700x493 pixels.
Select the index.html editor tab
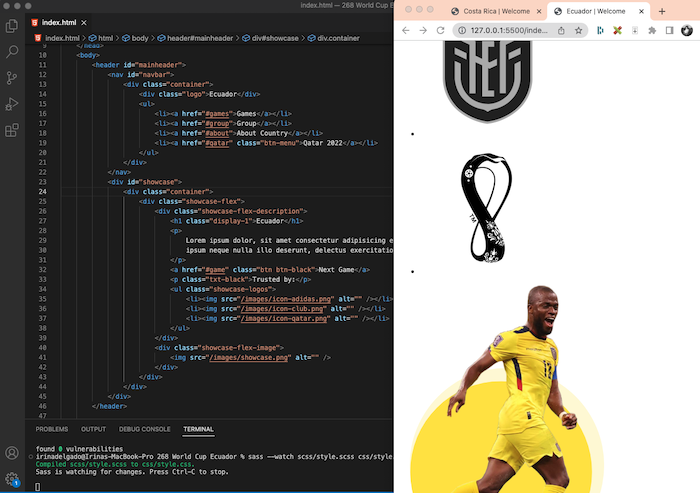[x=58, y=22]
